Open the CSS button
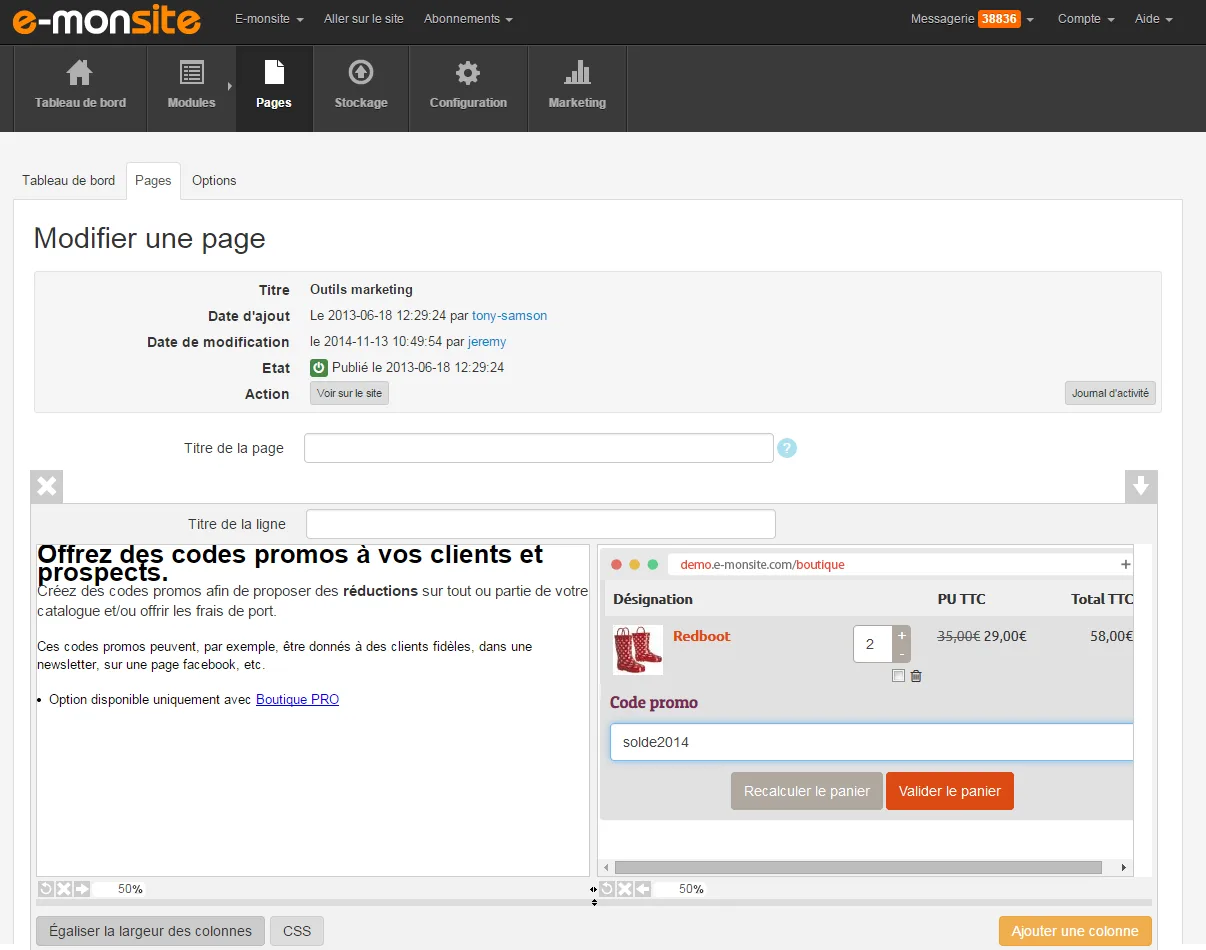 pyautogui.click(x=297, y=931)
